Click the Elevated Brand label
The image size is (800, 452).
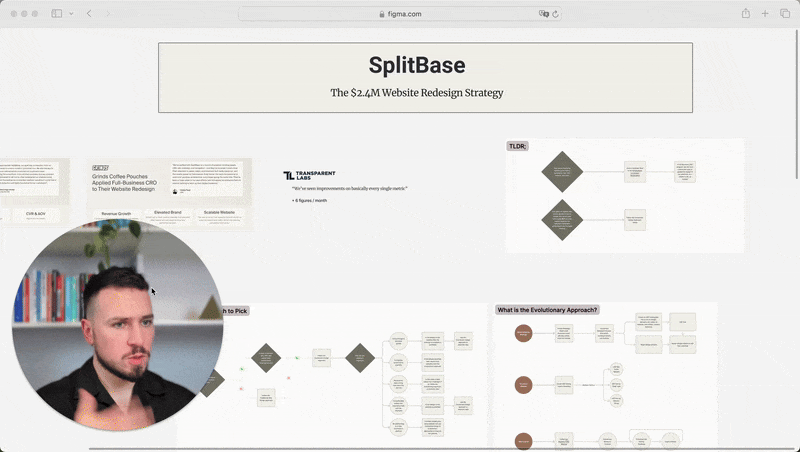tap(167, 212)
